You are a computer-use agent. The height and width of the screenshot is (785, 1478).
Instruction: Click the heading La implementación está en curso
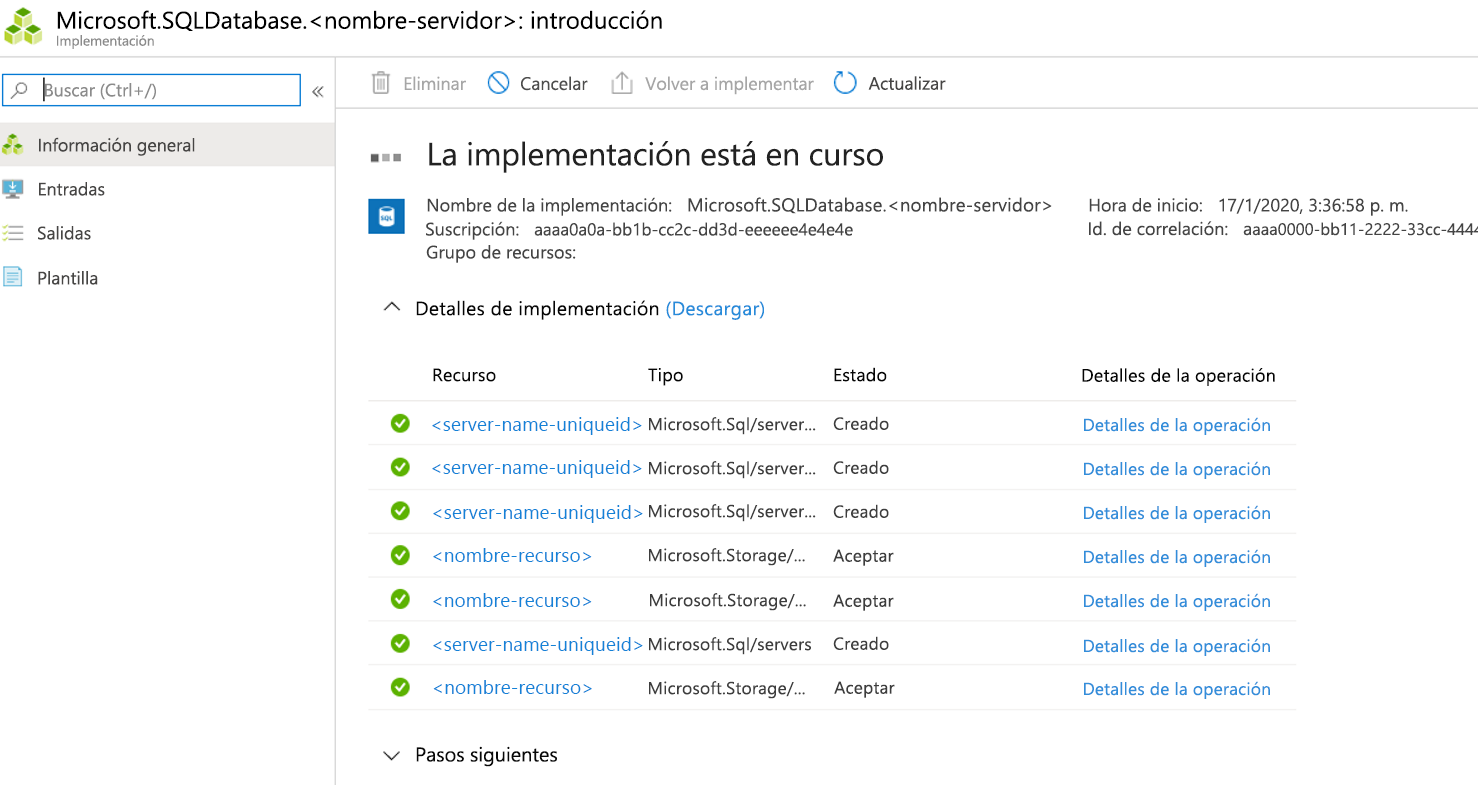point(655,155)
